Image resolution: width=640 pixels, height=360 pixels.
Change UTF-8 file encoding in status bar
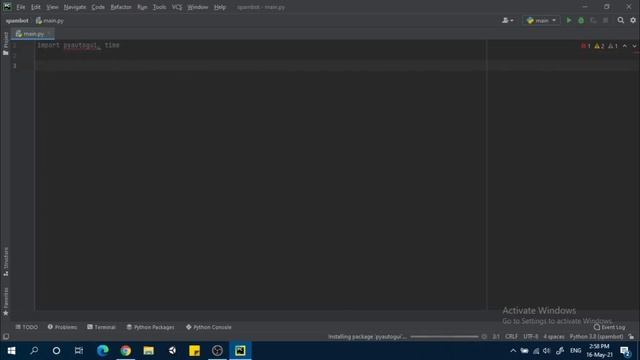click(531, 337)
